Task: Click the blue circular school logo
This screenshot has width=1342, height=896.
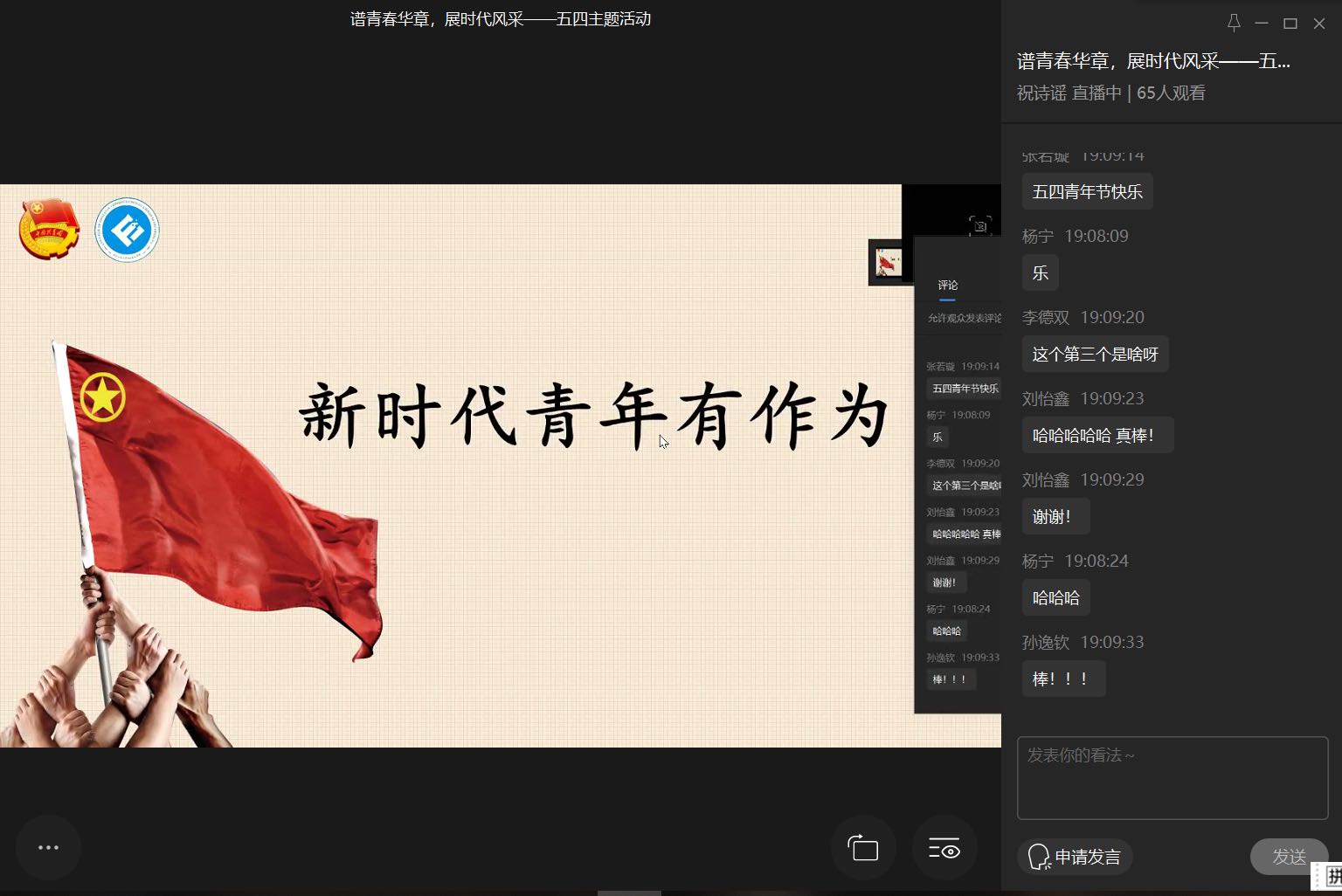Action: [x=128, y=231]
